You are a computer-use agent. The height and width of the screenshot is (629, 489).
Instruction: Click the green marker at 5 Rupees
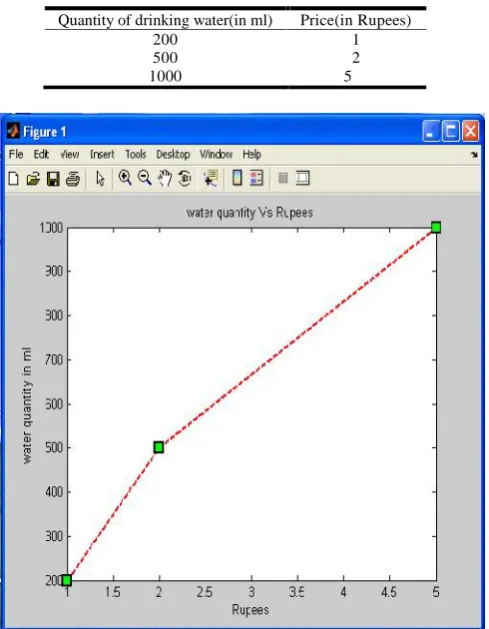pos(436,227)
